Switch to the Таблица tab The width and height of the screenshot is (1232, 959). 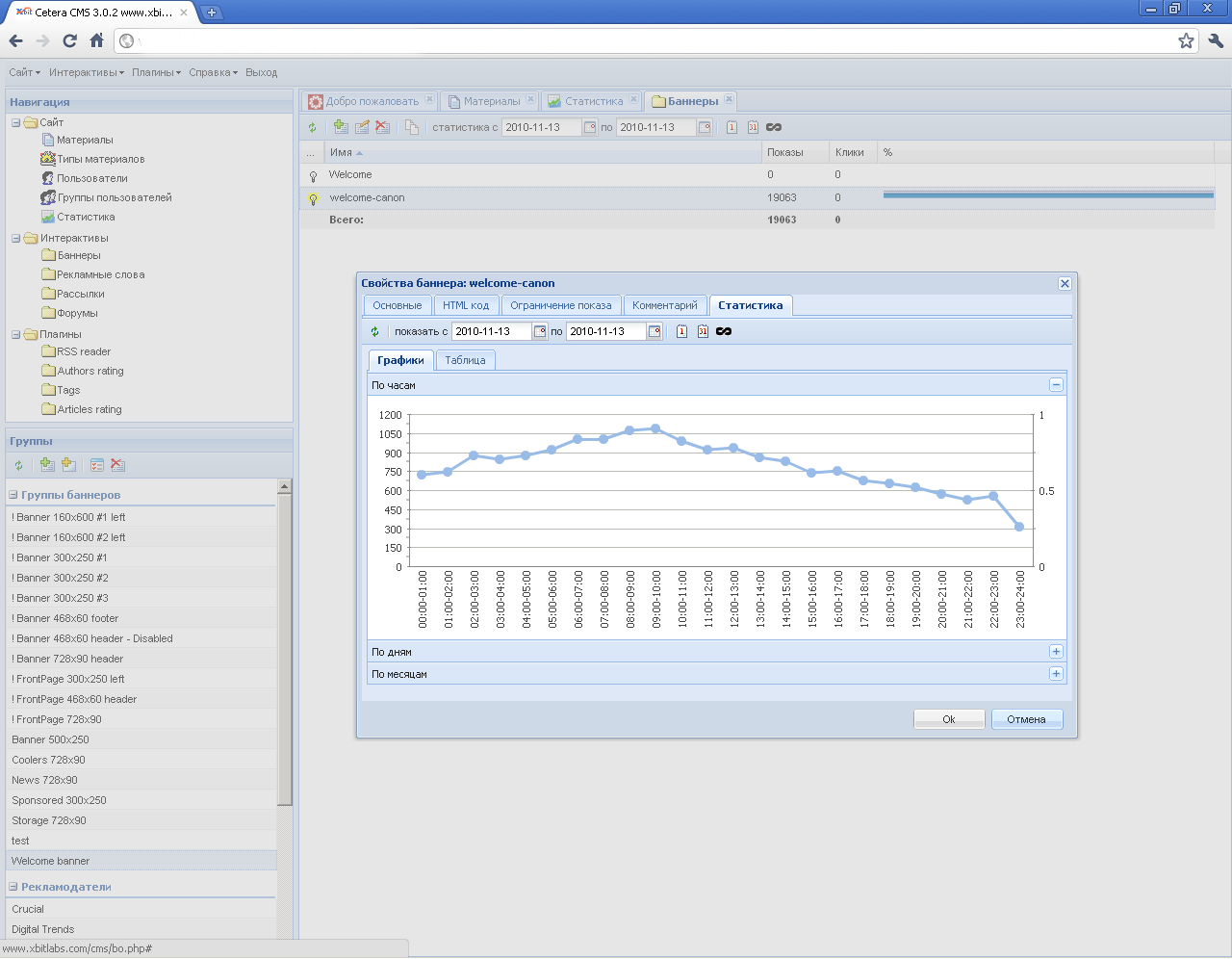tap(465, 360)
